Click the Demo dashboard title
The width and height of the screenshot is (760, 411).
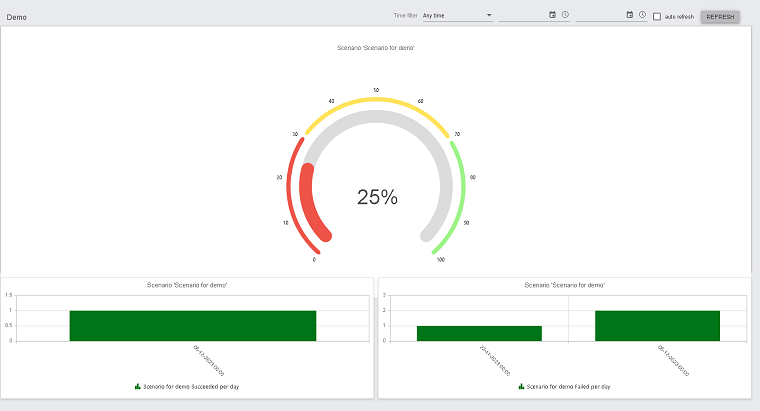pyautogui.click(x=17, y=17)
